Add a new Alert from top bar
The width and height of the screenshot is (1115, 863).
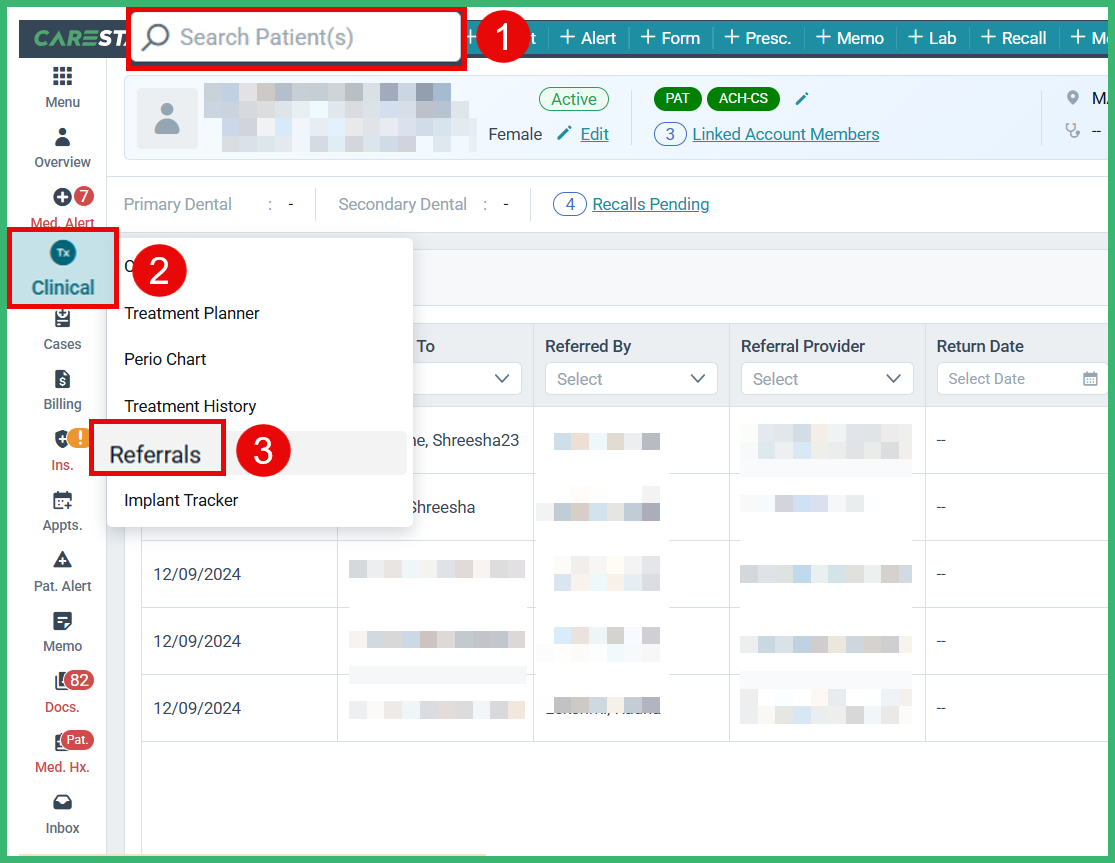[x=588, y=38]
